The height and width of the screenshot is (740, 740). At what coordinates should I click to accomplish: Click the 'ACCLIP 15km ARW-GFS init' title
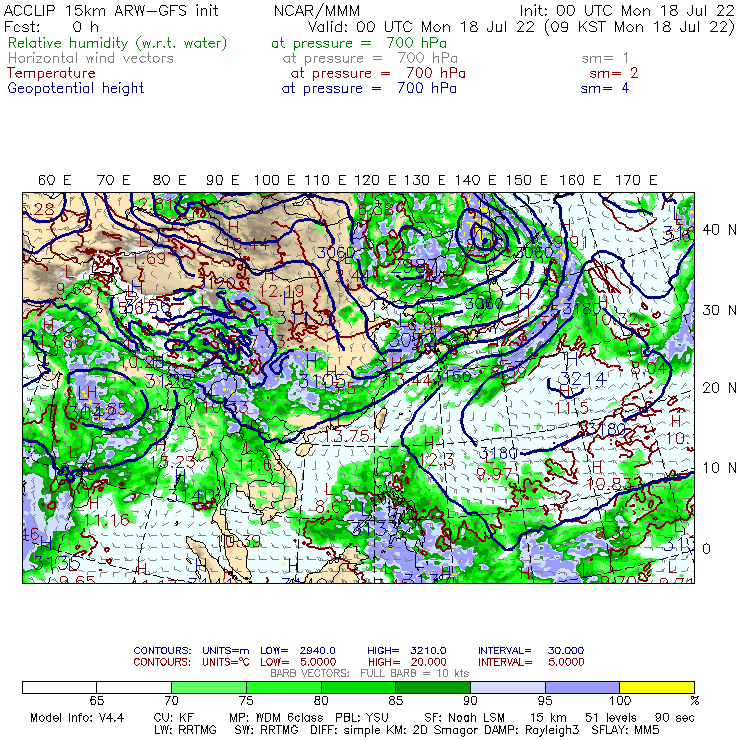point(111,10)
